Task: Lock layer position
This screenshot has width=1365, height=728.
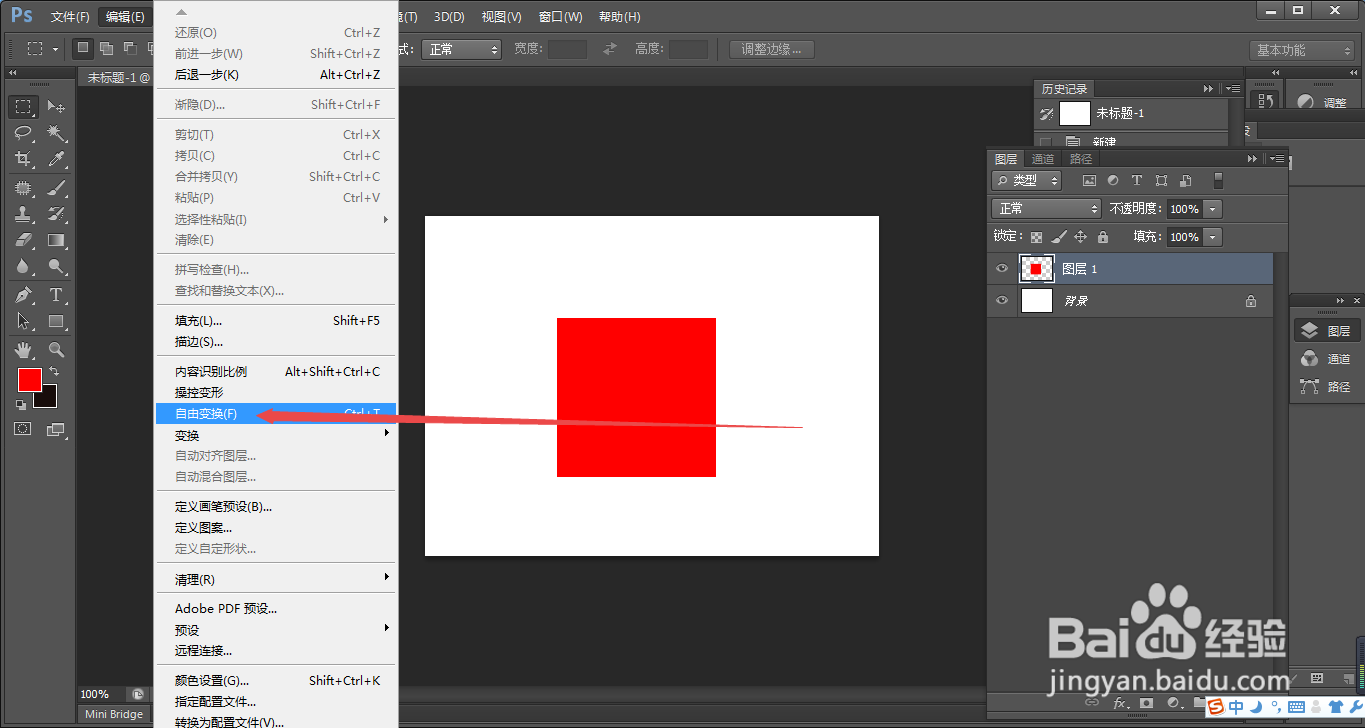Action: click(x=1080, y=237)
